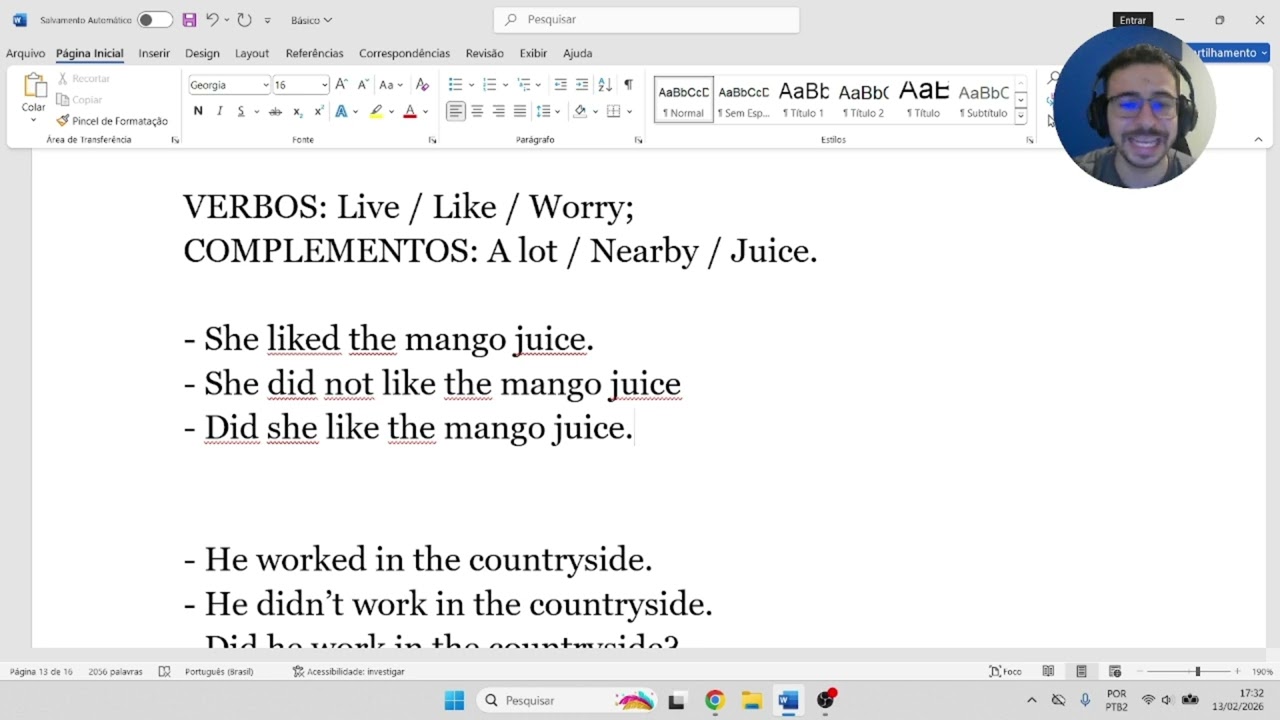Click the Increase font size icon
Screen dimensions: 1280x720
point(342,85)
